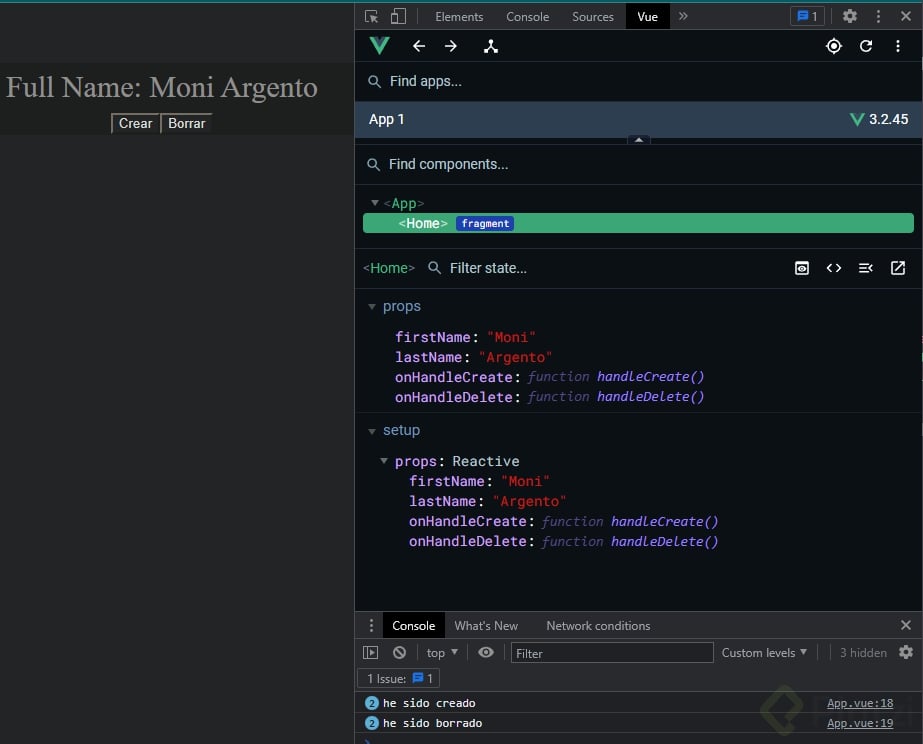
Task: Go forward with the right arrow
Action: 451,46
